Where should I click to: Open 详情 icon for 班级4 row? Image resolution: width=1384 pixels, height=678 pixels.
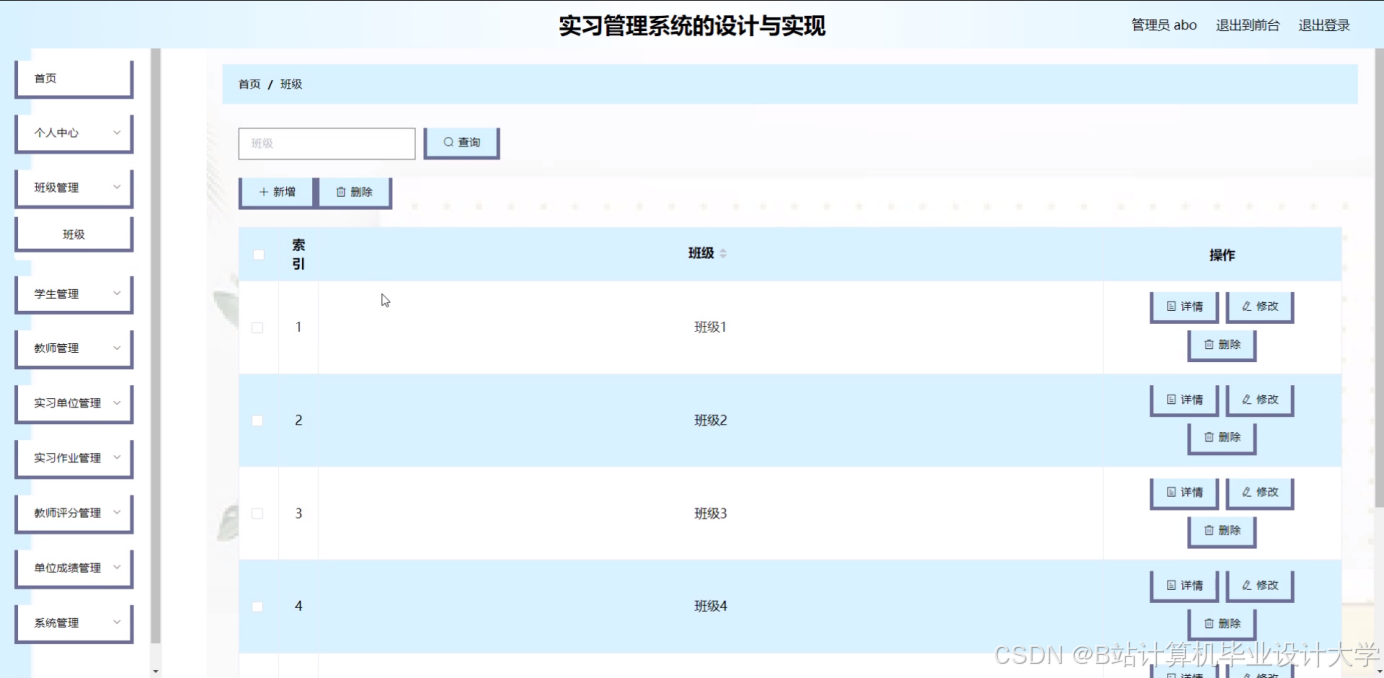(1171, 585)
